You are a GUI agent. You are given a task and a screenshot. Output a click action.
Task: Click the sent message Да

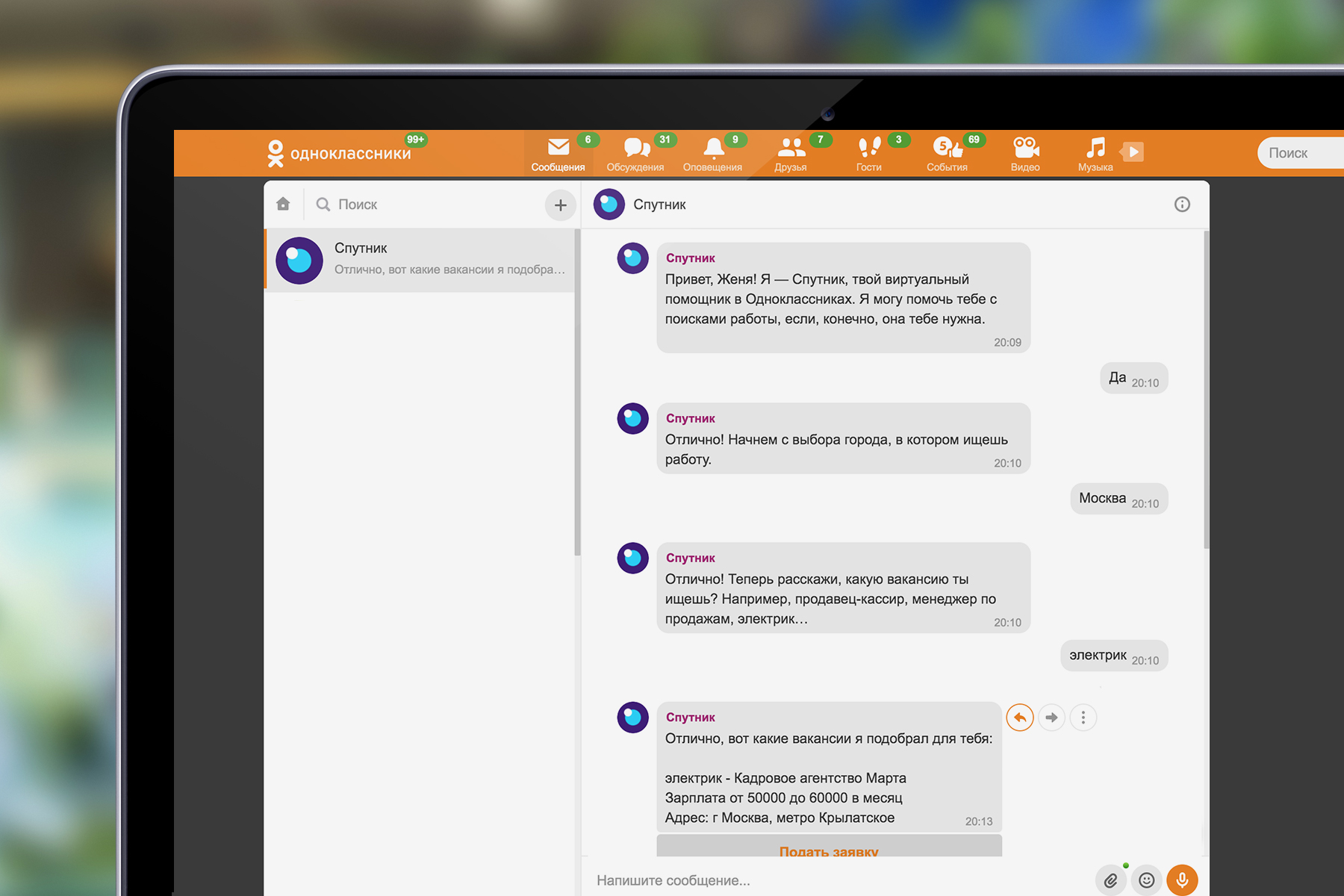(x=1134, y=378)
